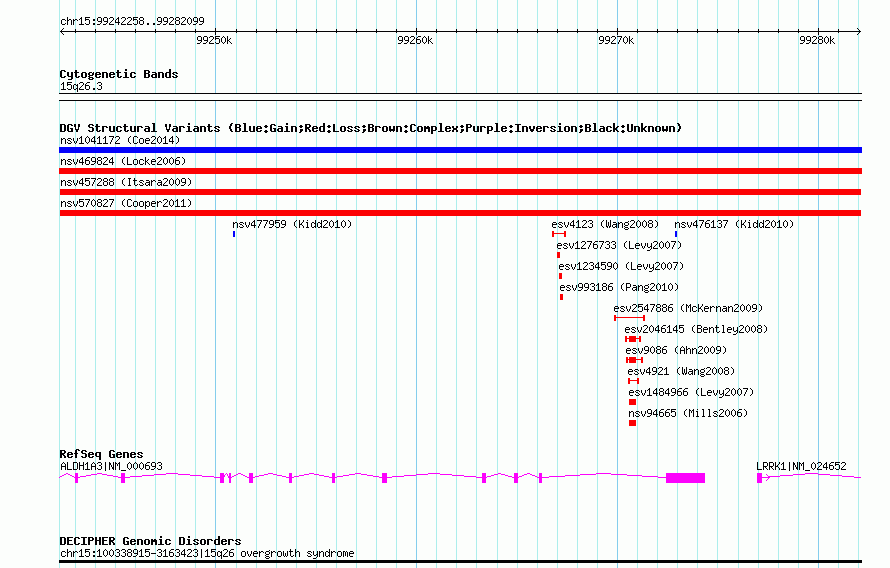The image size is (890, 568).
Task: Open the nsv457288 (Itsara2009) label
Action: point(126,182)
